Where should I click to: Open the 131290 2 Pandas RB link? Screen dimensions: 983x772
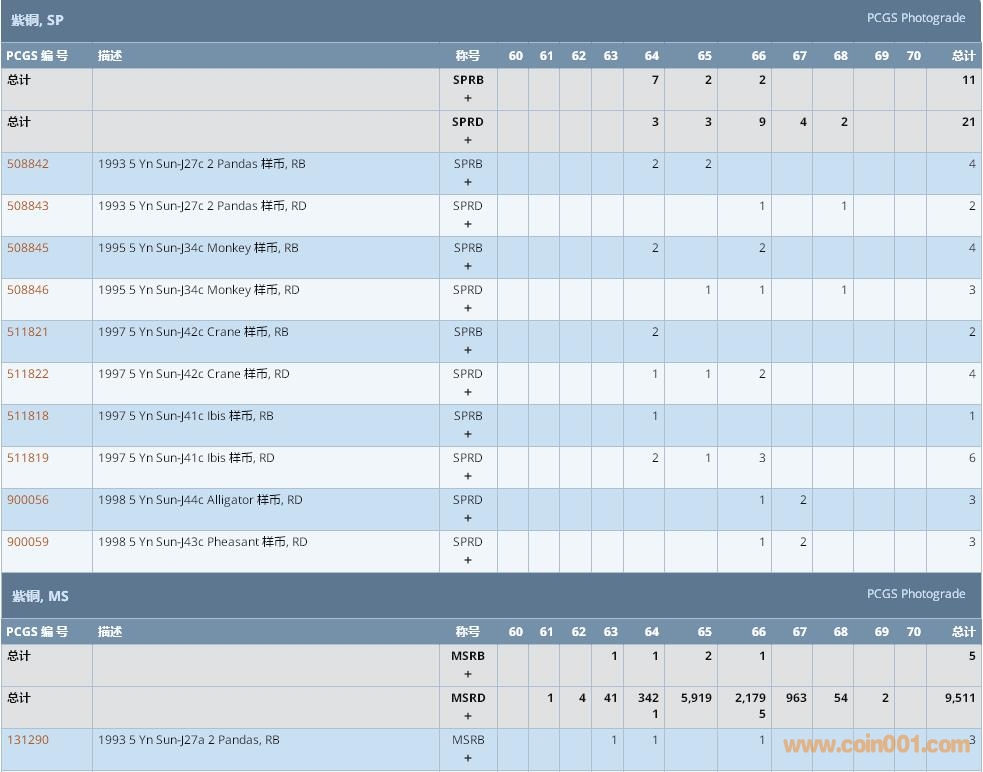pyautogui.click(x=28, y=740)
